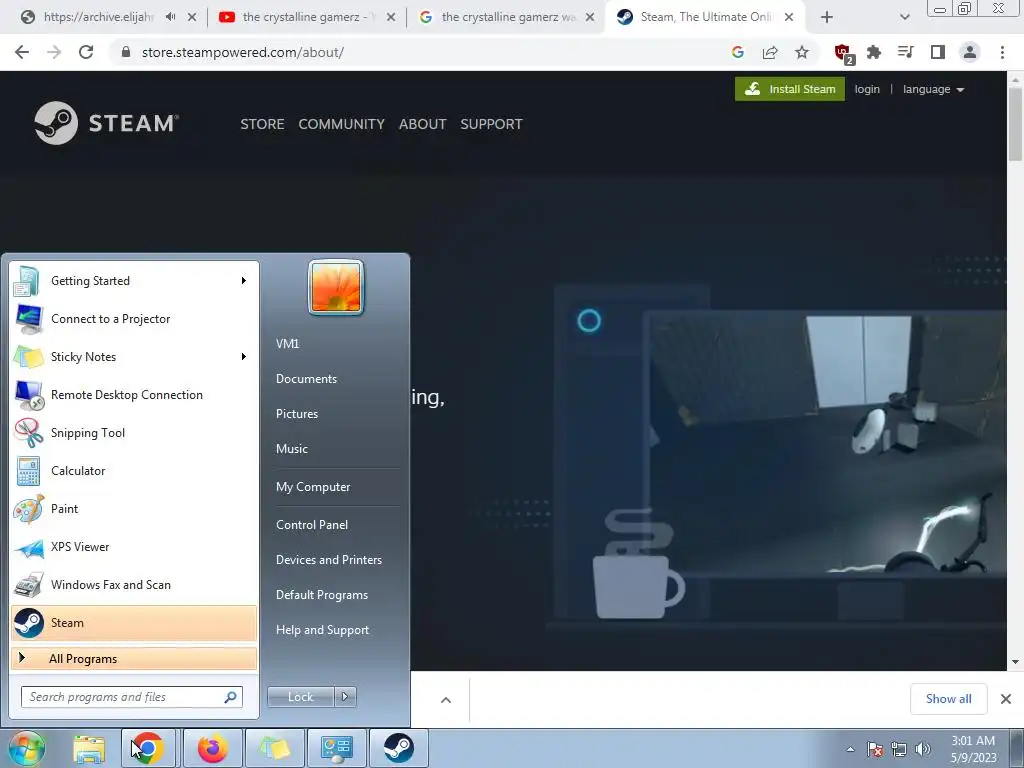Open Music from Start menu
The height and width of the screenshot is (768, 1024).
point(292,449)
